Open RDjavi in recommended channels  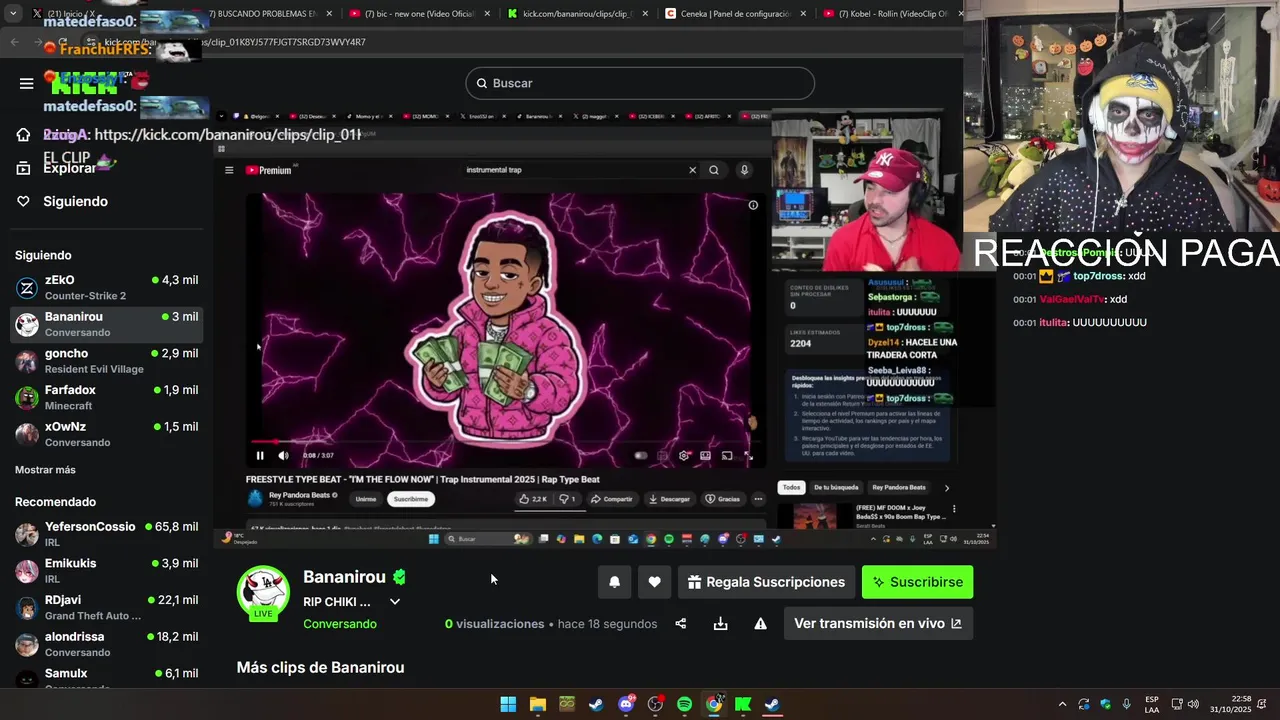coord(106,608)
